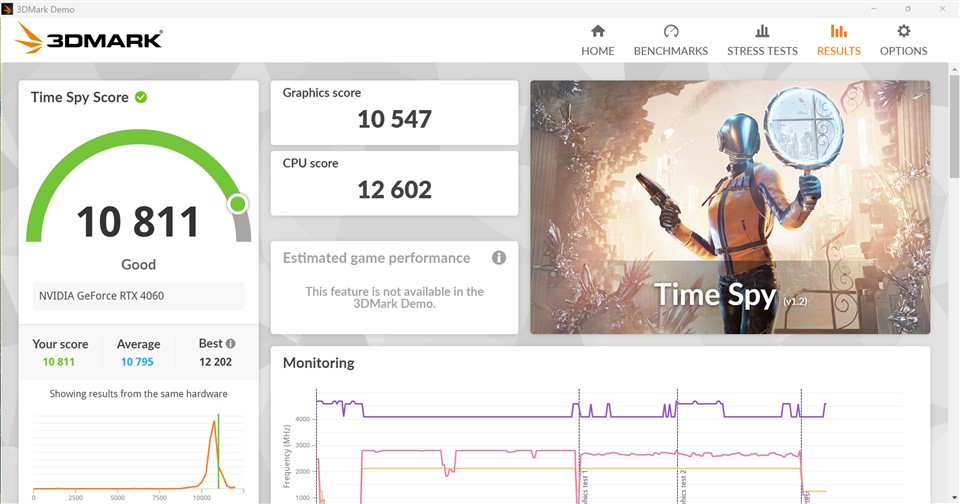Click the green checkmark beside Time Spy Score
Screen dimensions: 960x504
pos(141,97)
